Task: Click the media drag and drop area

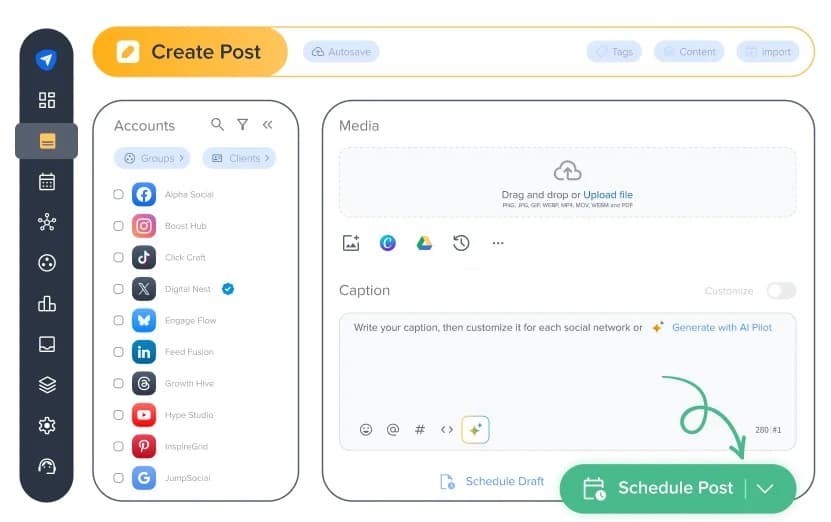Action: (x=567, y=182)
